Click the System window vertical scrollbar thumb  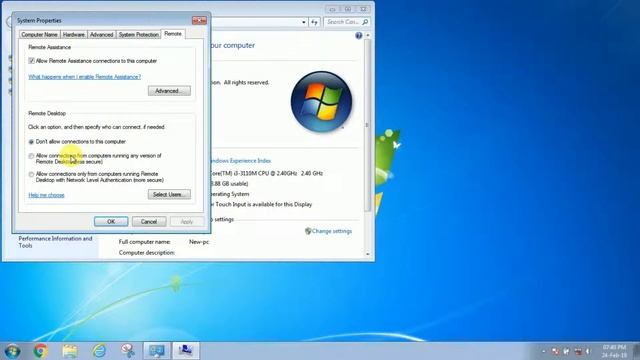[x=367, y=125]
